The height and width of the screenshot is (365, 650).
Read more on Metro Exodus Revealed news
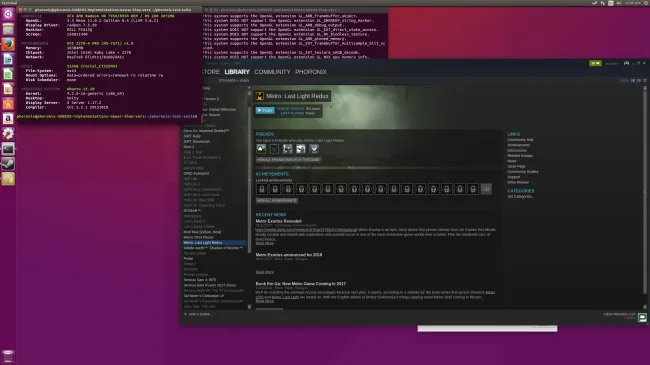pos(264,243)
